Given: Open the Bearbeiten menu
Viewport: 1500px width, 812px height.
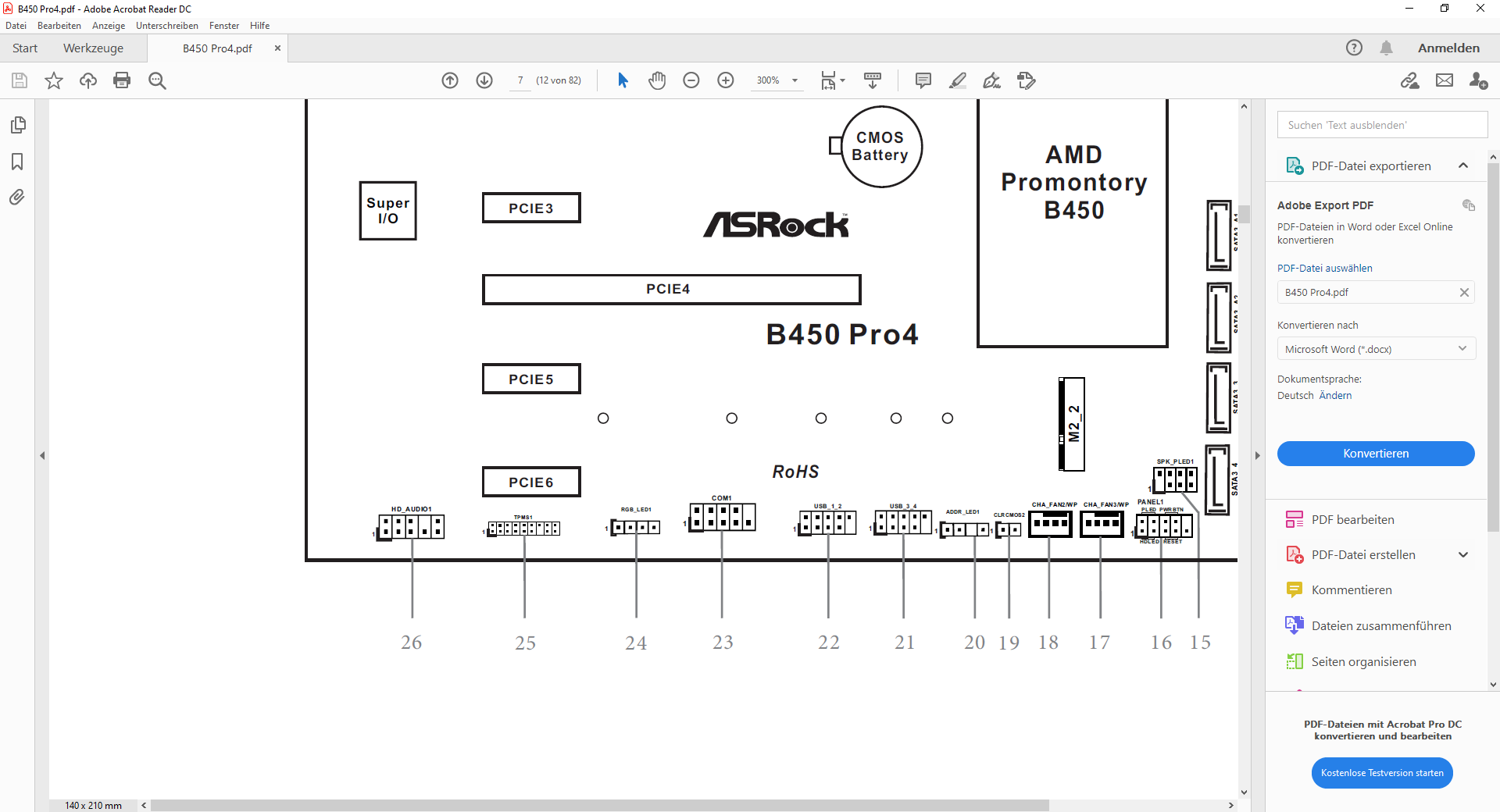Looking at the screenshot, I should [59, 26].
